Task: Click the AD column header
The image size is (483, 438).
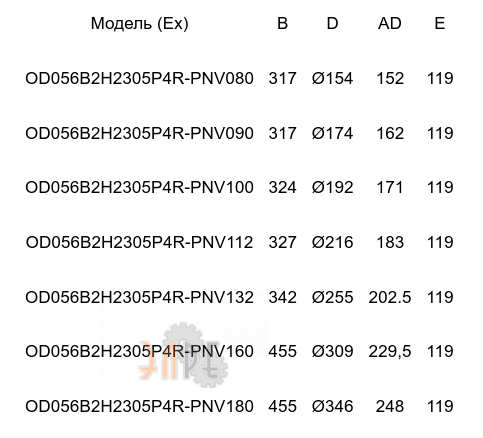Action: tap(390, 24)
